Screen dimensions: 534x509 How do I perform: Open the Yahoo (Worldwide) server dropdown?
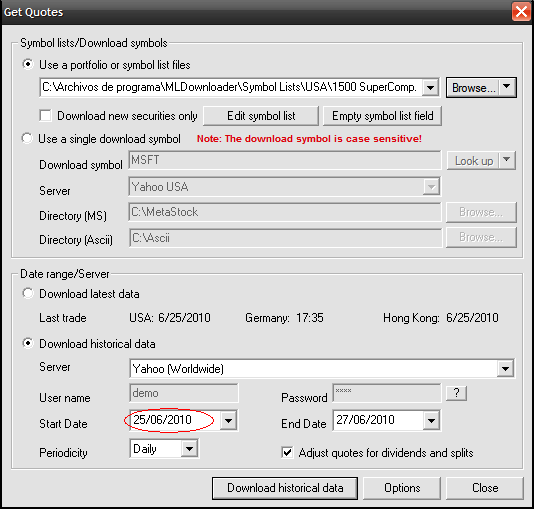pos(505,368)
